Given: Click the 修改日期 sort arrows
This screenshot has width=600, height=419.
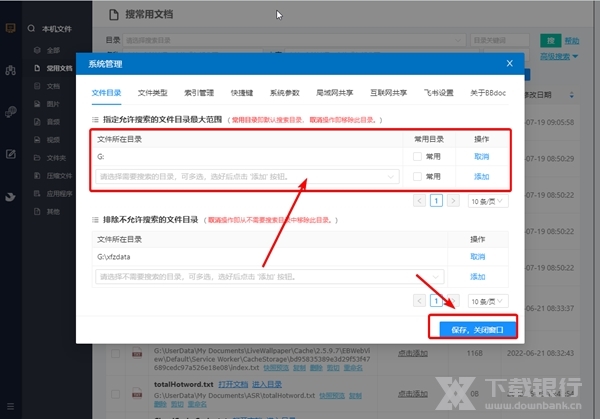Looking at the screenshot, I should 571,95.
